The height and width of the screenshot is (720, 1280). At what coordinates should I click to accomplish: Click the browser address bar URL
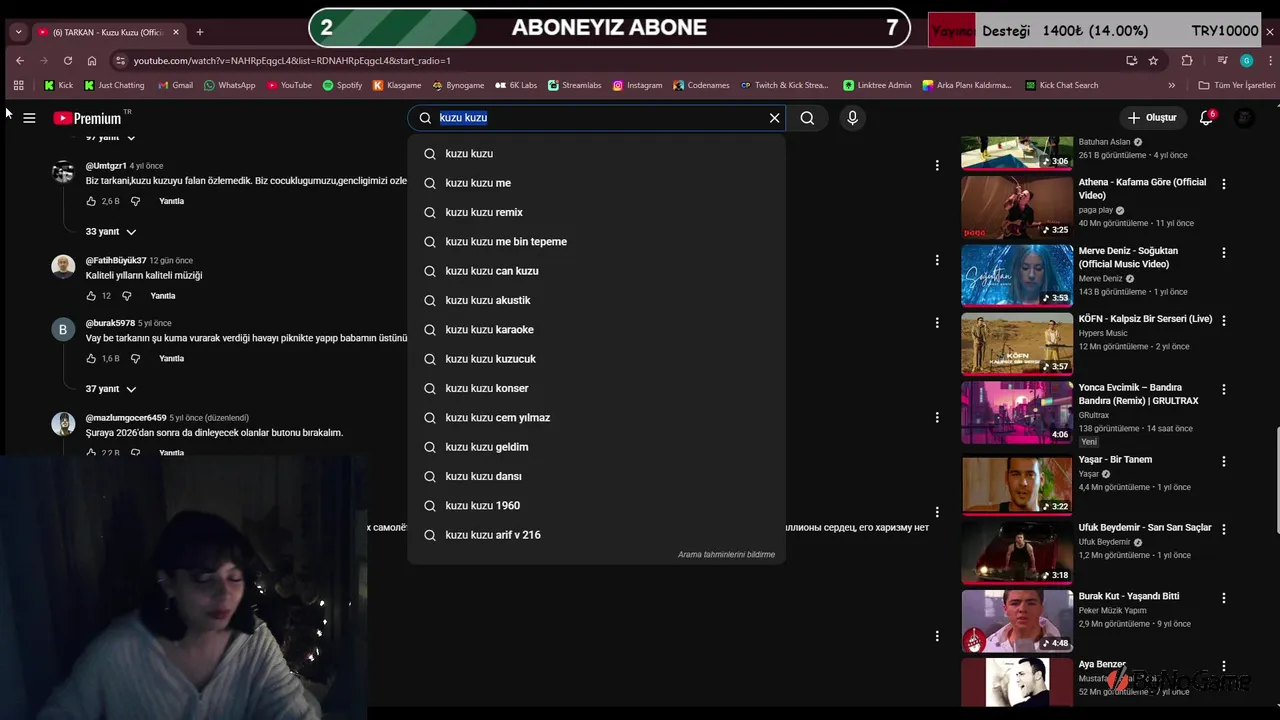tap(292, 60)
